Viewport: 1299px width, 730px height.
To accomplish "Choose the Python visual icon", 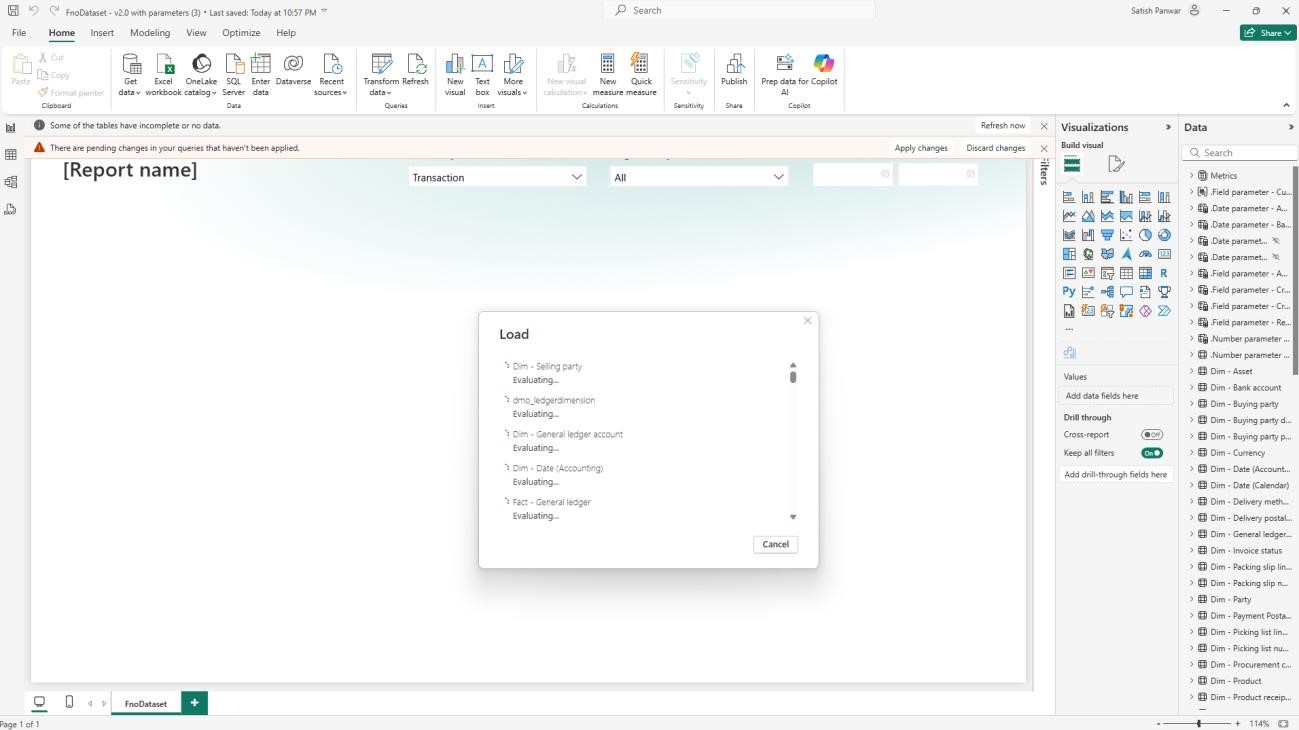I will click(x=1069, y=292).
